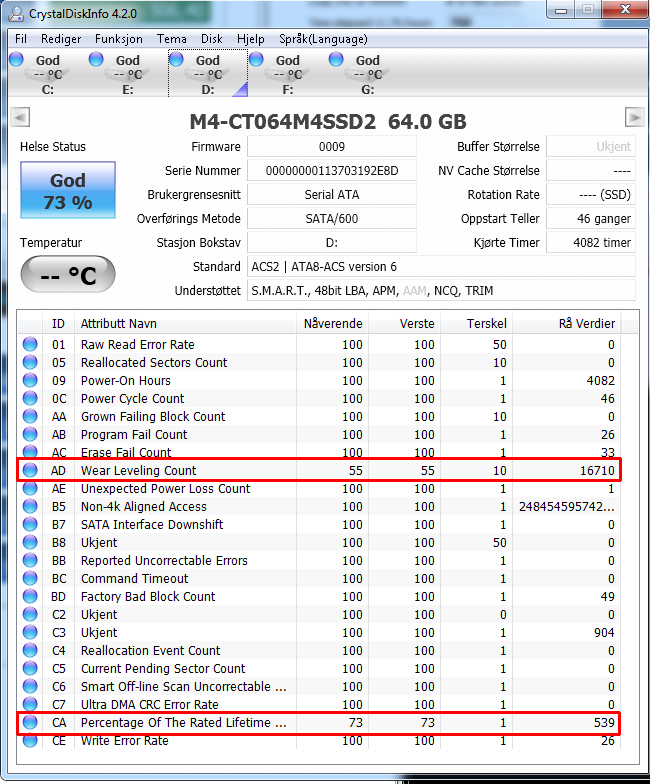This screenshot has width=650, height=784.
Task: Click status orb for SATA Interface Downshift
Action: coord(30,524)
